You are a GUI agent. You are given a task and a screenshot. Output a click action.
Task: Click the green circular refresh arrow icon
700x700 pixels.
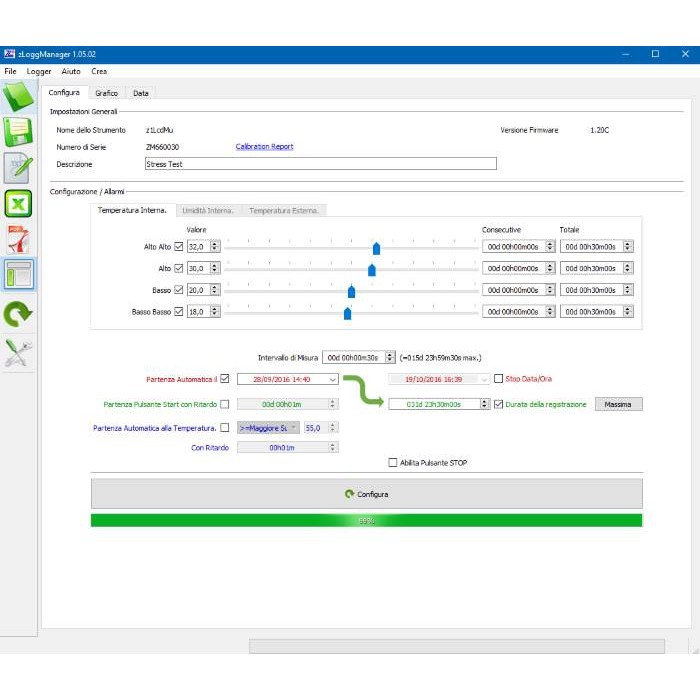18,313
